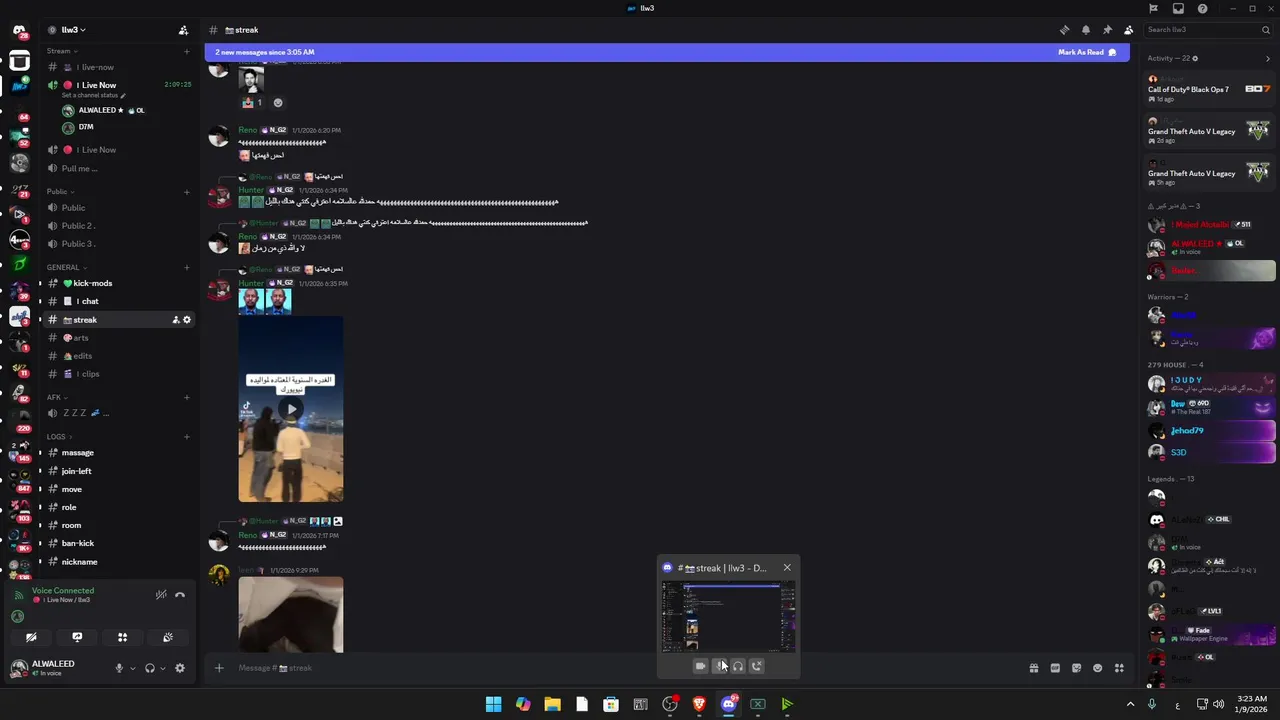This screenshot has height=720, width=1280.
Task: Collapse the LOGS category
Action: click(59, 436)
